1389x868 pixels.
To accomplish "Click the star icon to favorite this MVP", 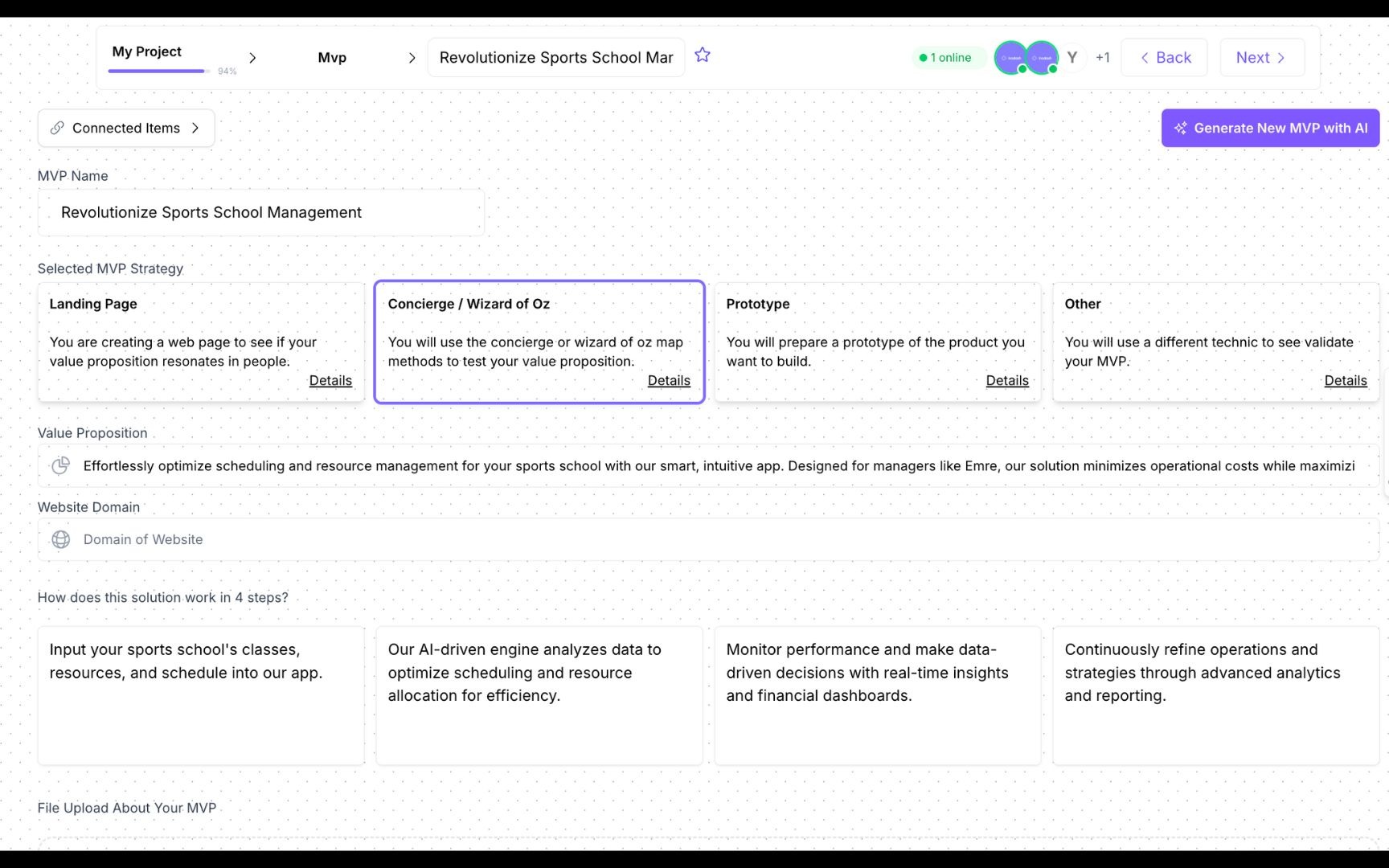I will [x=702, y=55].
